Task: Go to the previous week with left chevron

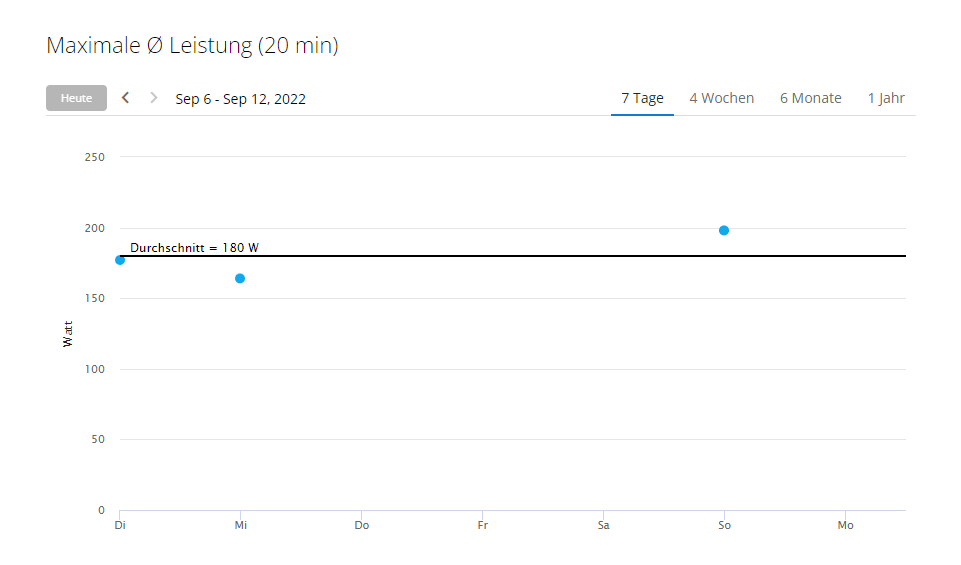Action: click(x=126, y=98)
